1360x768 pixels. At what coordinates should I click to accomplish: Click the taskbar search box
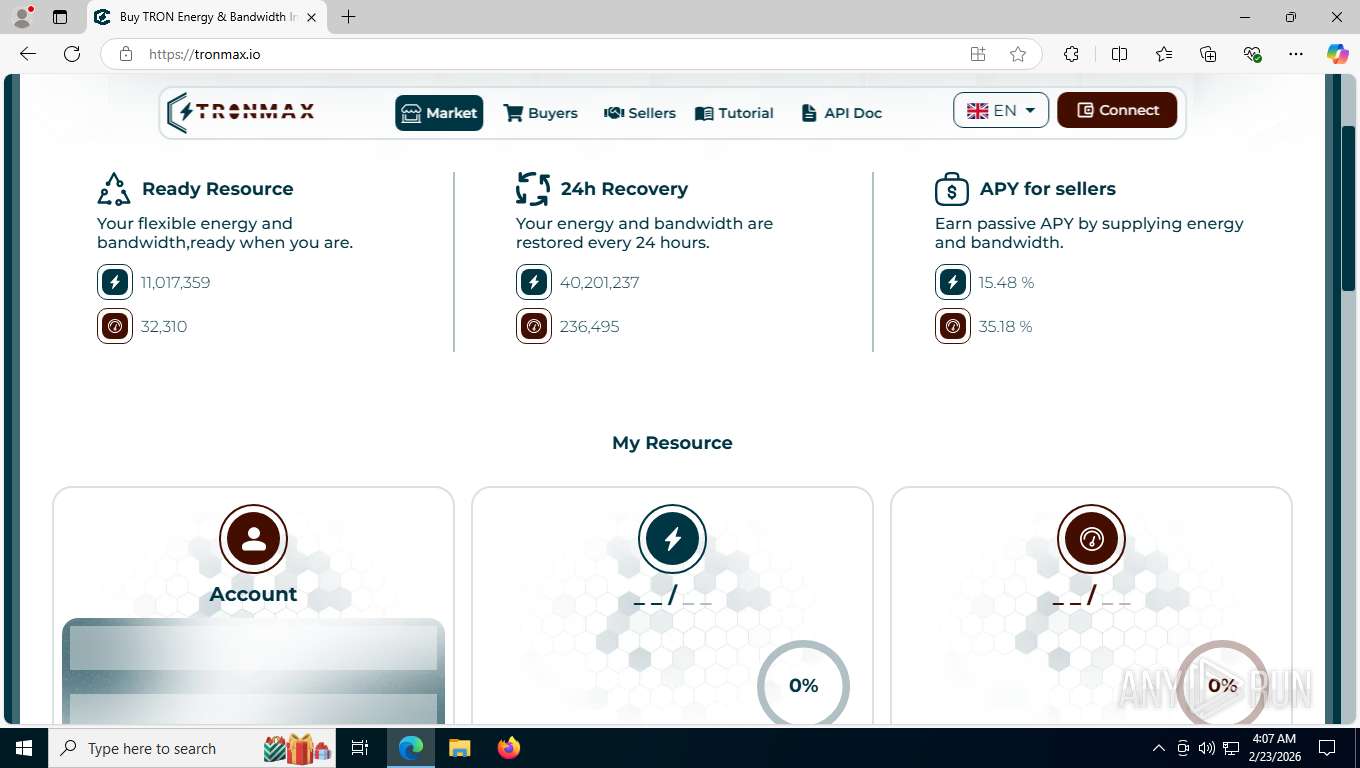point(194,748)
